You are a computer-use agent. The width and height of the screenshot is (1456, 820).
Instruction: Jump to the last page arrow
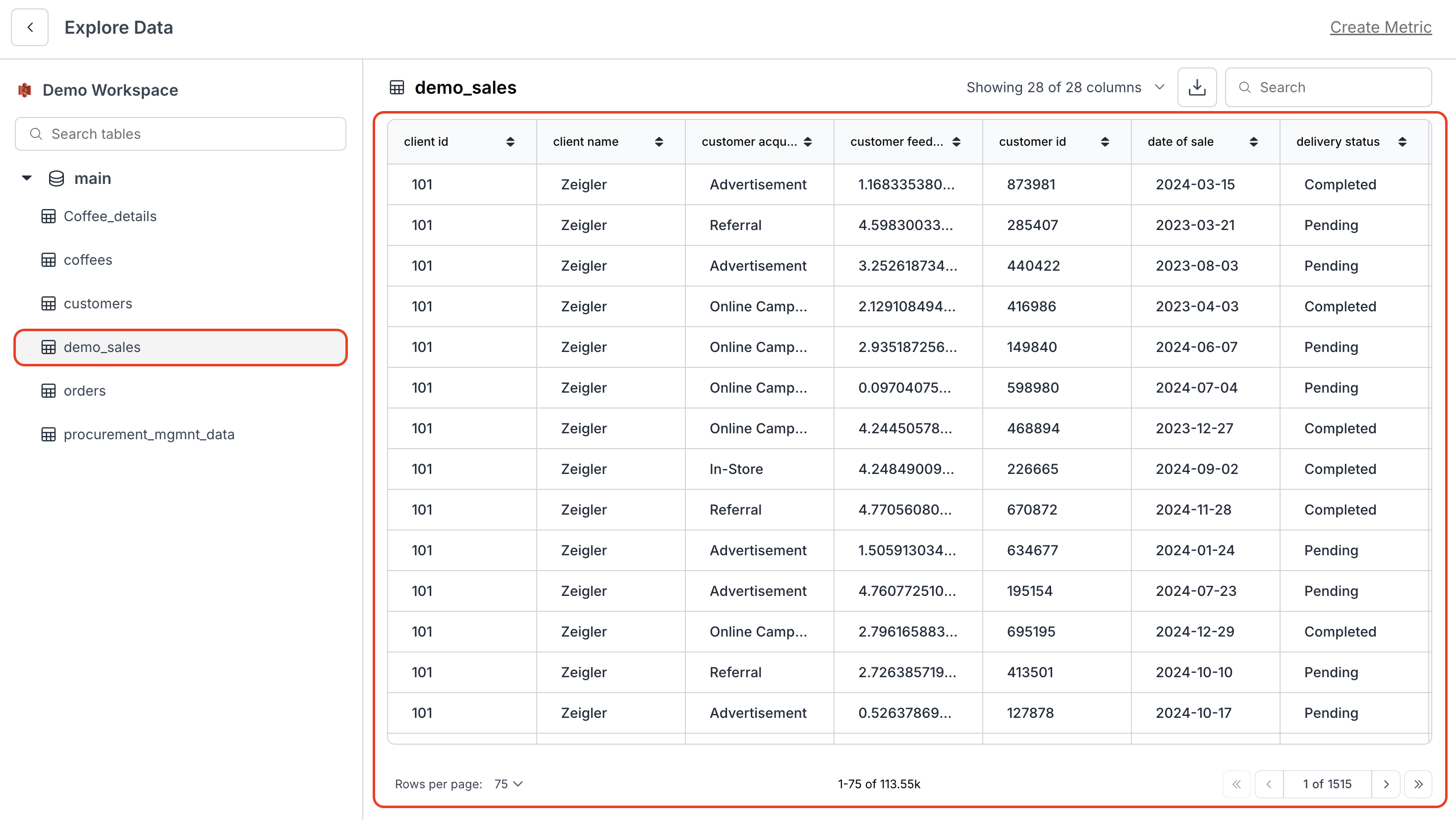pyautogui.click(x=1418, y=784)
